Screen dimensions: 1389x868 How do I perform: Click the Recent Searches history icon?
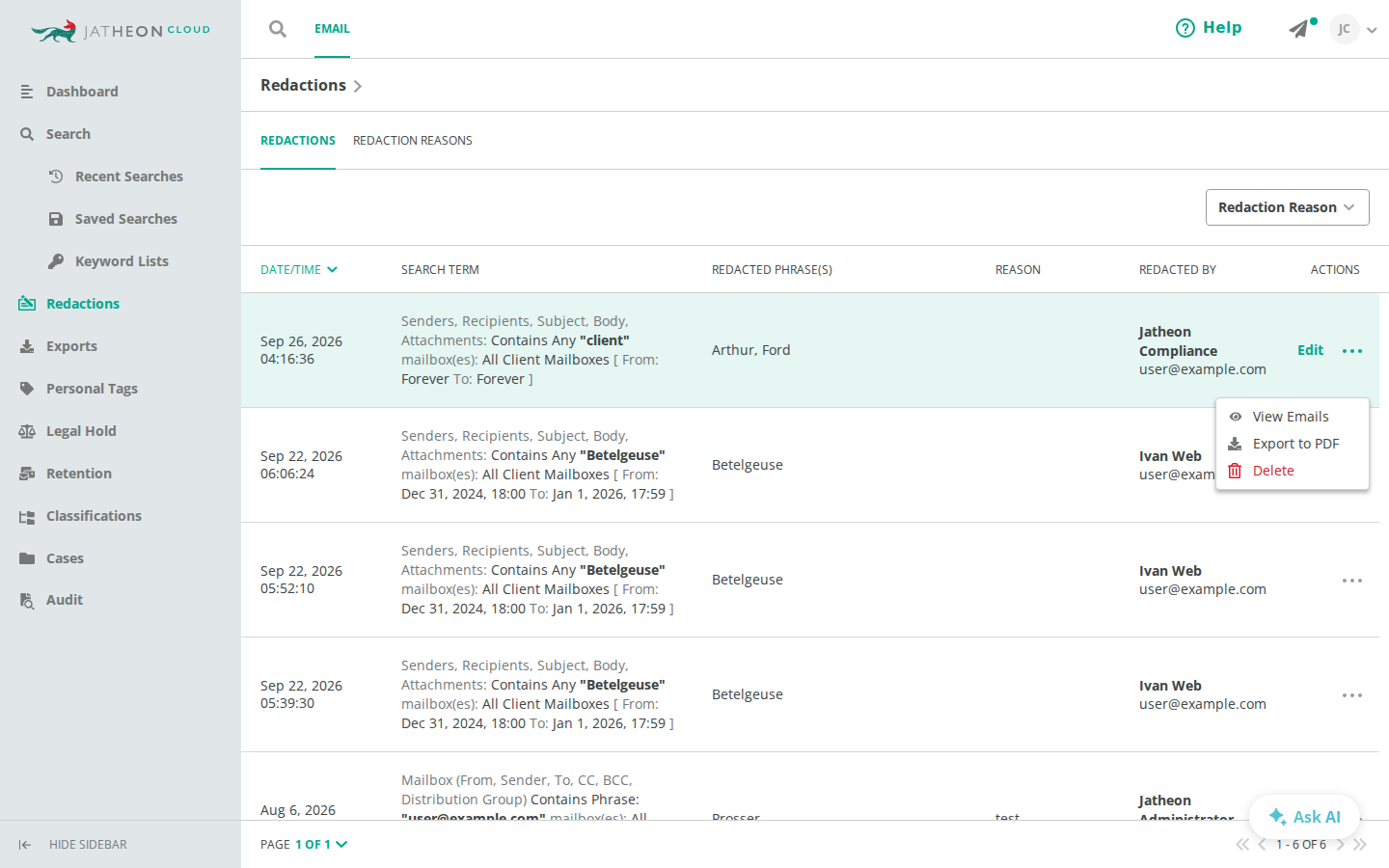[x=56, y=176]
